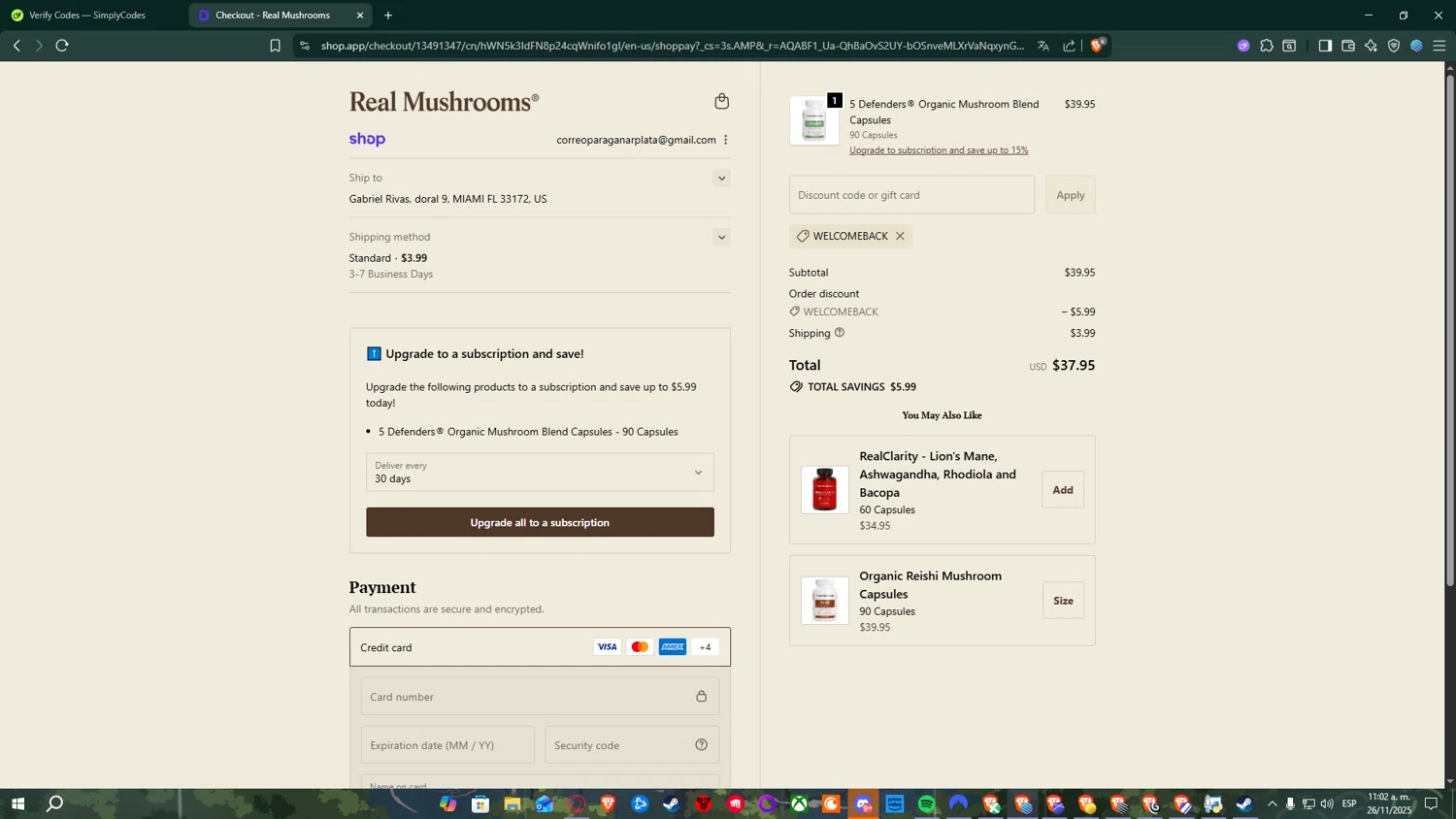The height and width of the screenshot is (819, 1456).
Task: Focus Expiration date field
Action: (x=447, y=745)
